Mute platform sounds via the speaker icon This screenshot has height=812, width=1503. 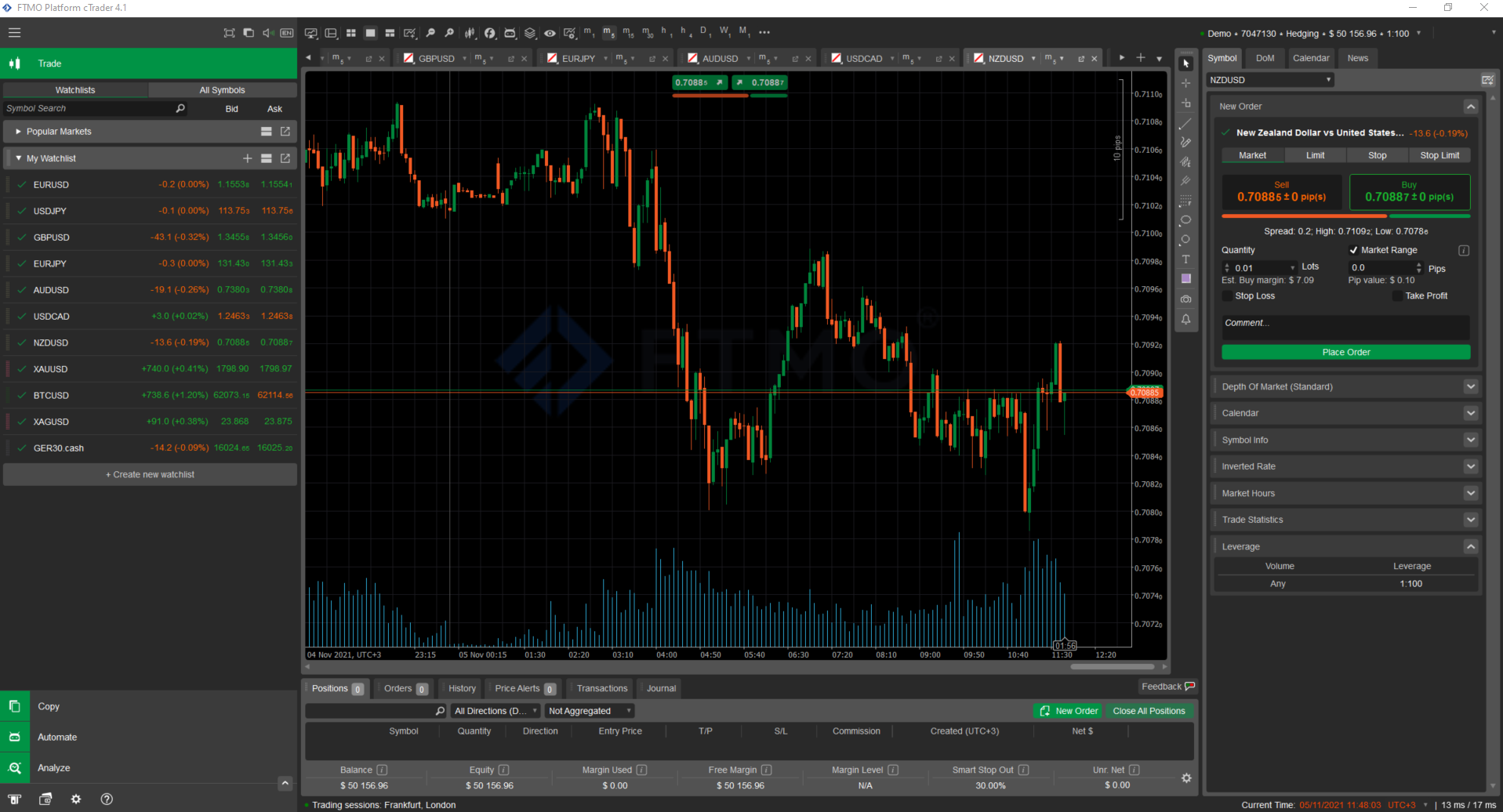coord(267,32)
